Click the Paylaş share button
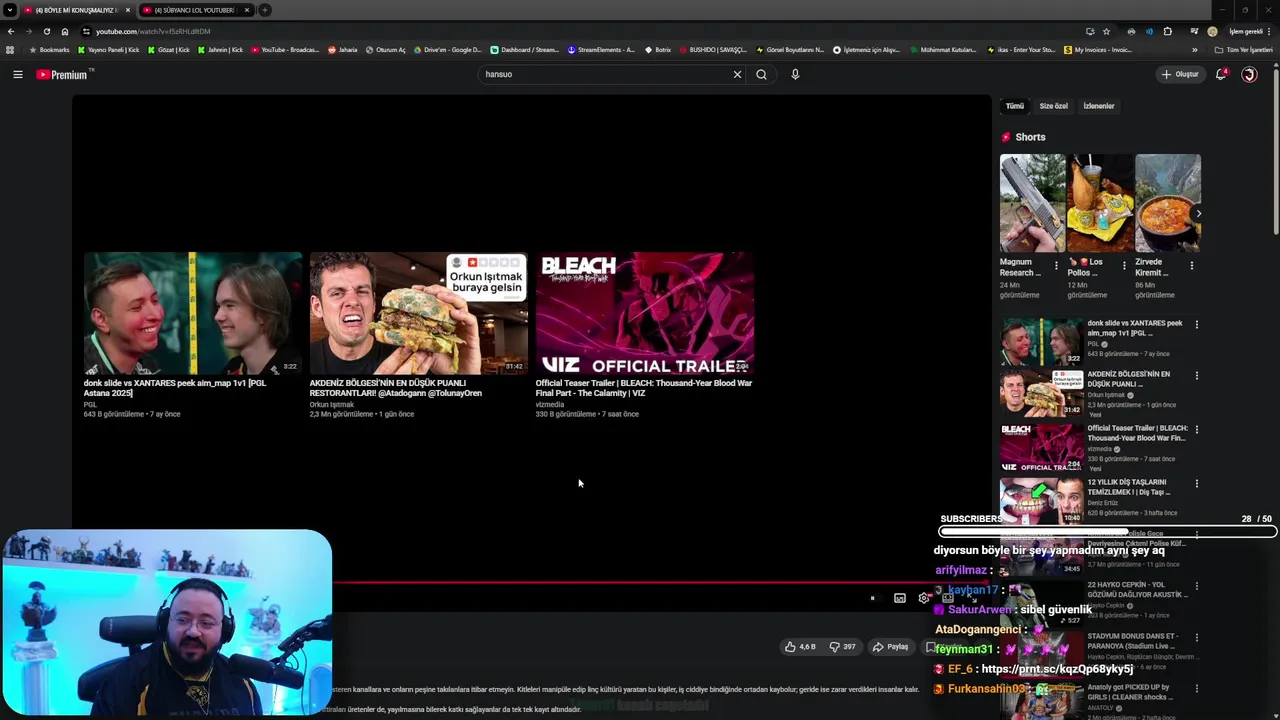1280x720 pixels. [890, 646]
